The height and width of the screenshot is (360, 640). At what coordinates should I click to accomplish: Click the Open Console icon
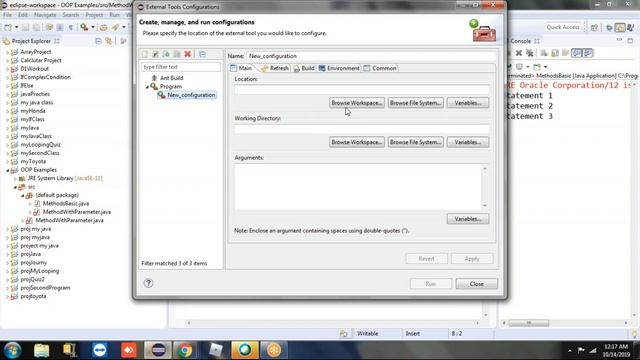click(537, 67)
